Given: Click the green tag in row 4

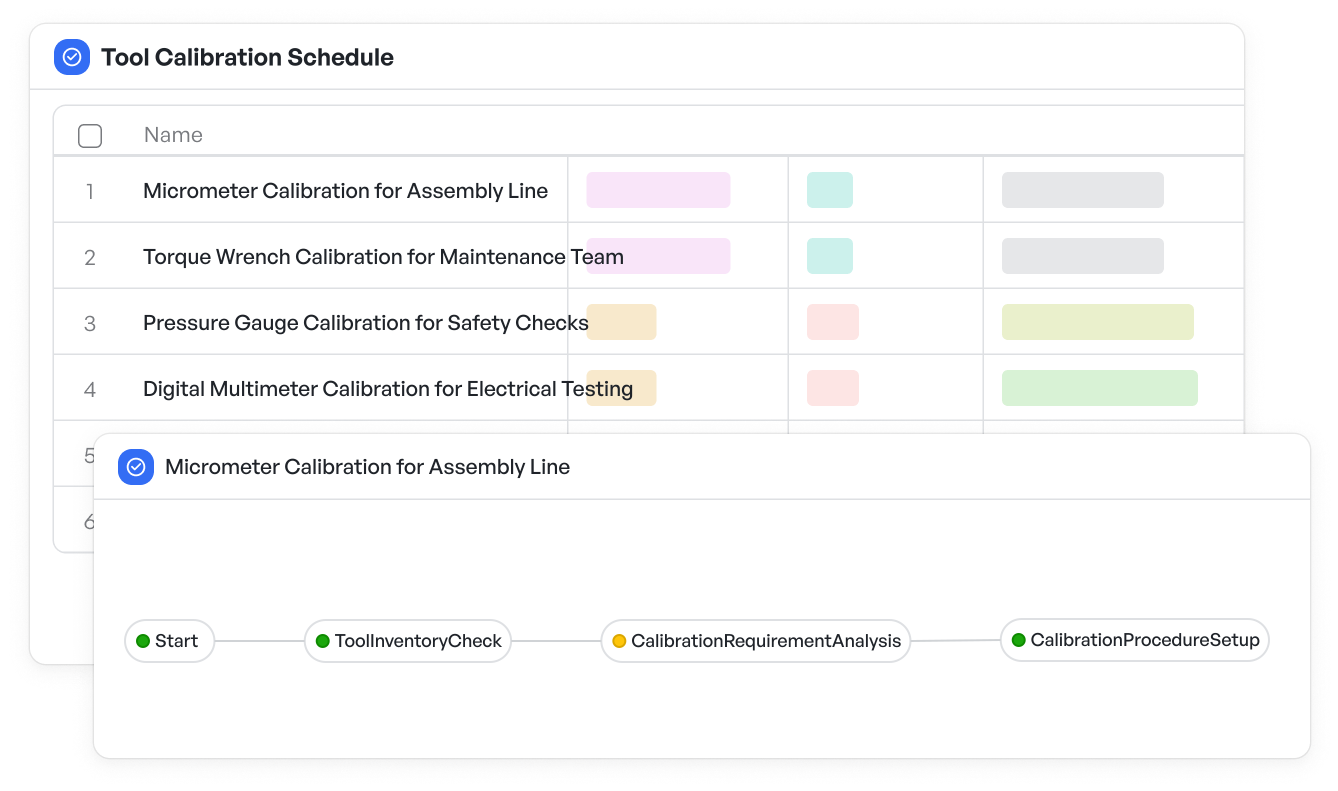Looking at the screenshot, I should [x=1100, y=388].
